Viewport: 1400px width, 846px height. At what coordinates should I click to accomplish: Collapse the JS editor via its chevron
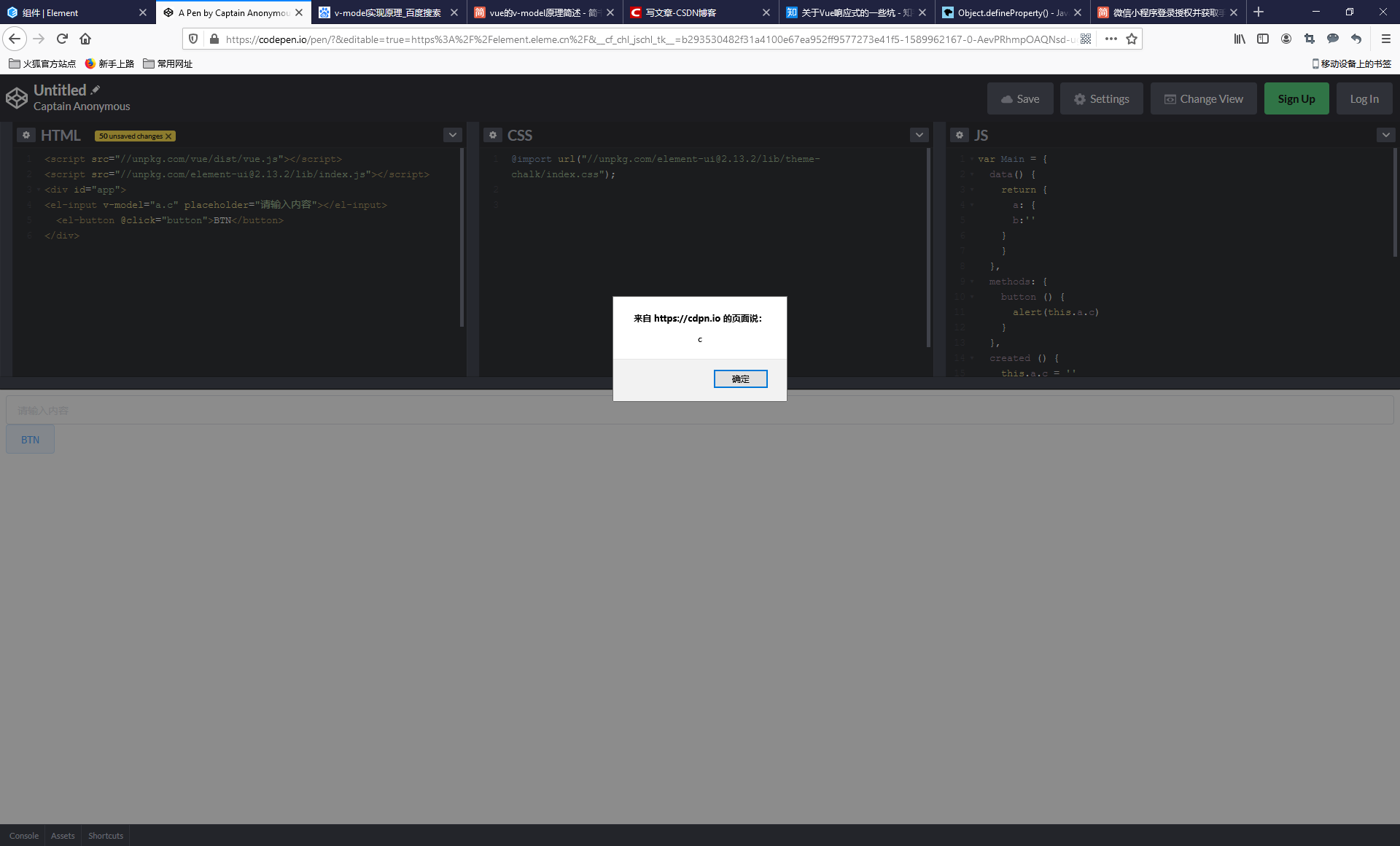click(x=1385, y=135)
